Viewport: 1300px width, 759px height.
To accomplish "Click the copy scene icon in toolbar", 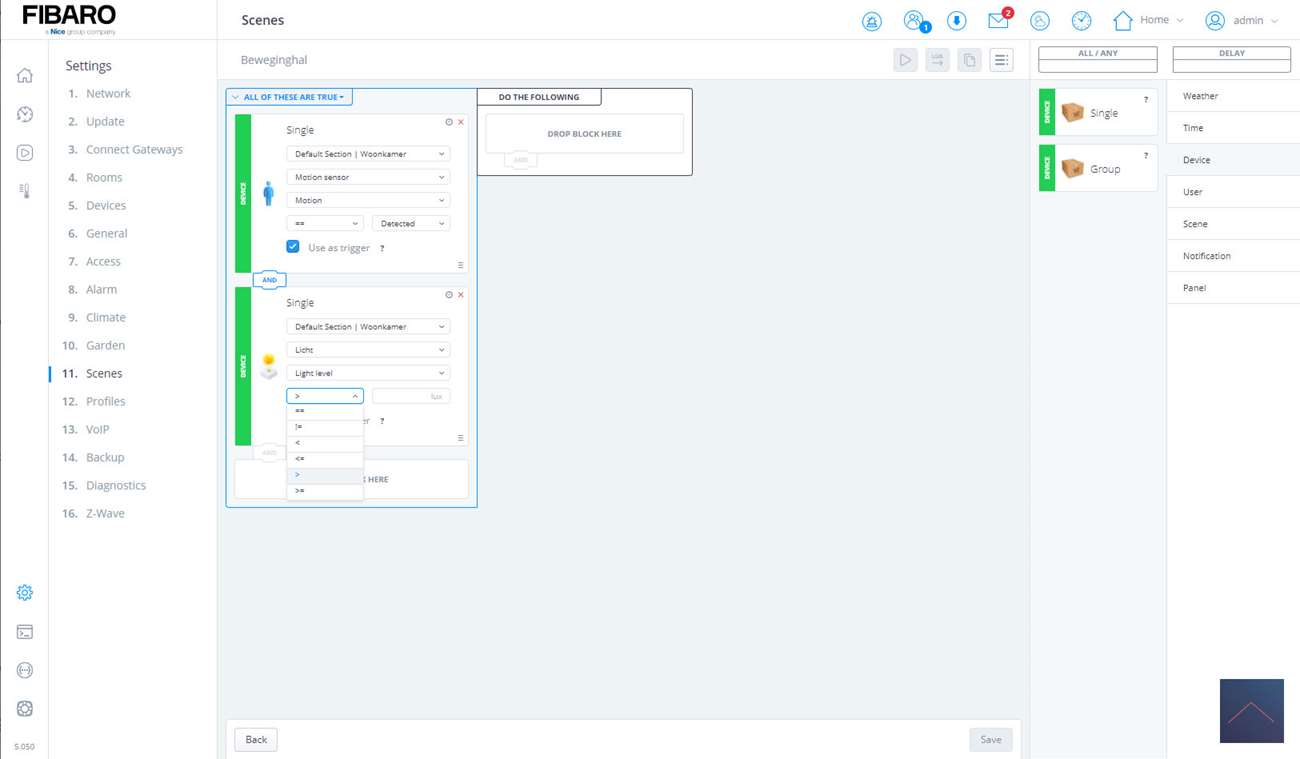I will [x=969, y=60].
